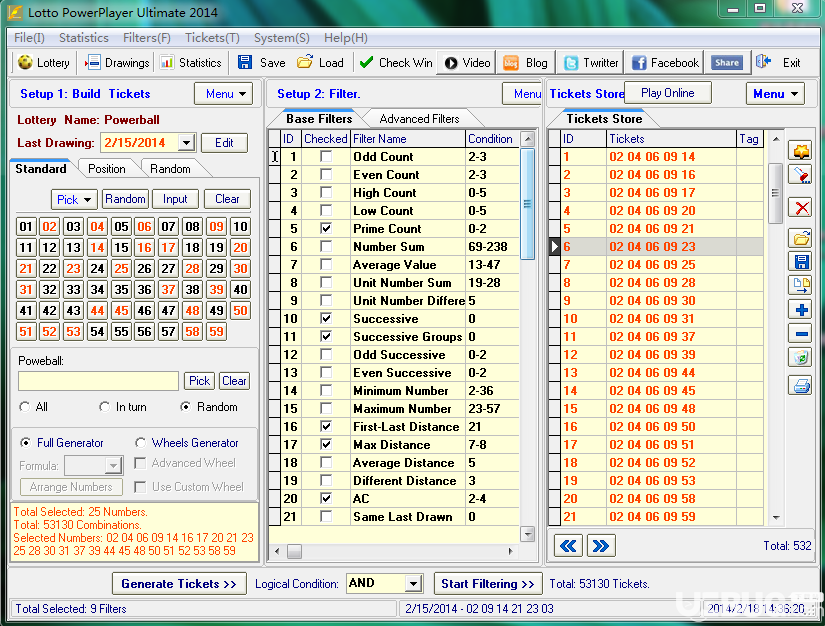
Task: Check the Odd Count filter checkbox
Action: [326, 157]
